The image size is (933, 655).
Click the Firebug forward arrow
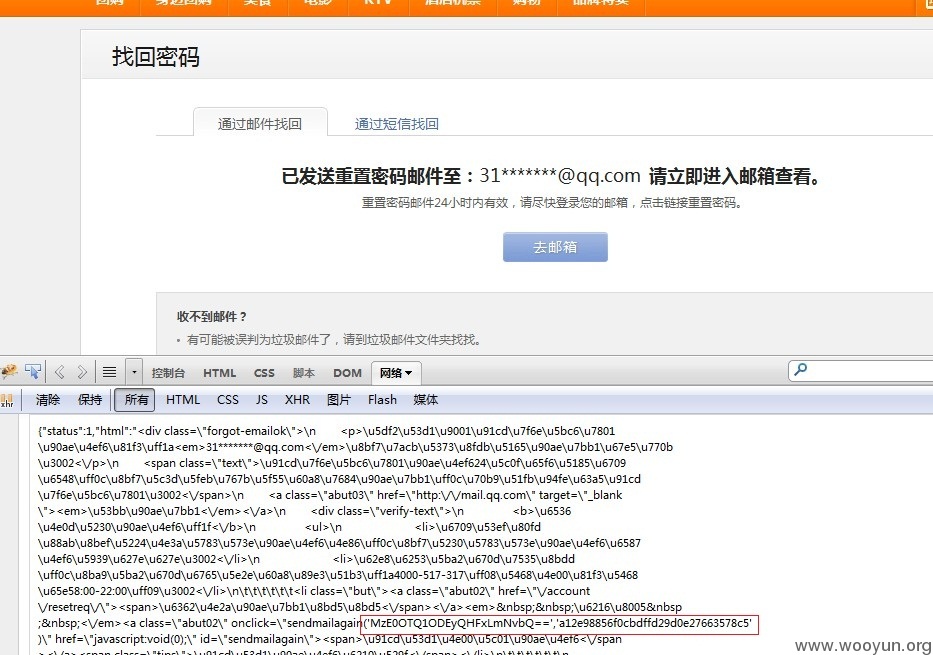point(82,372)
